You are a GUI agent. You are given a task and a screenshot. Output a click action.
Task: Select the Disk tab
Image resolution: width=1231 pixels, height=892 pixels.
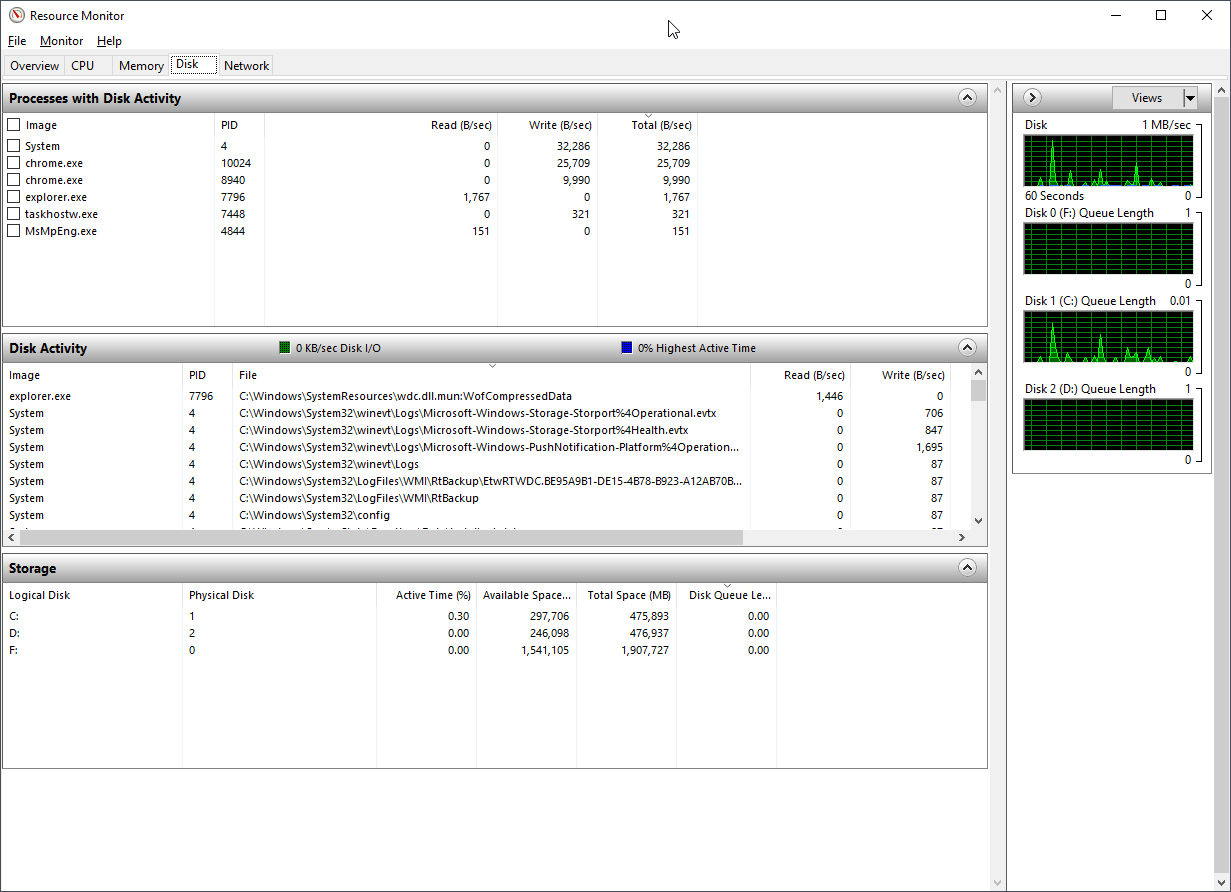point(193,64)
